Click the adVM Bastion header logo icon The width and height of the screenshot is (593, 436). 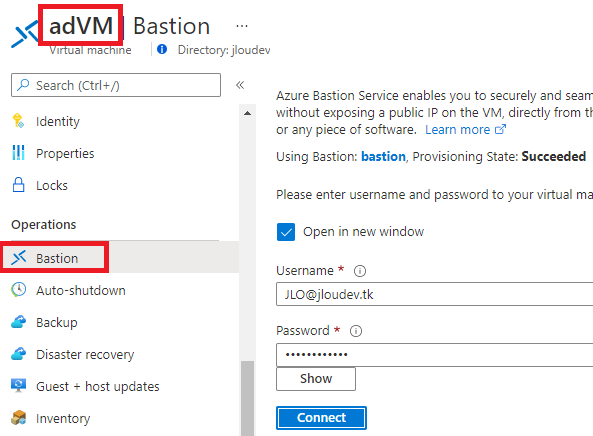[x=25, y=34]
